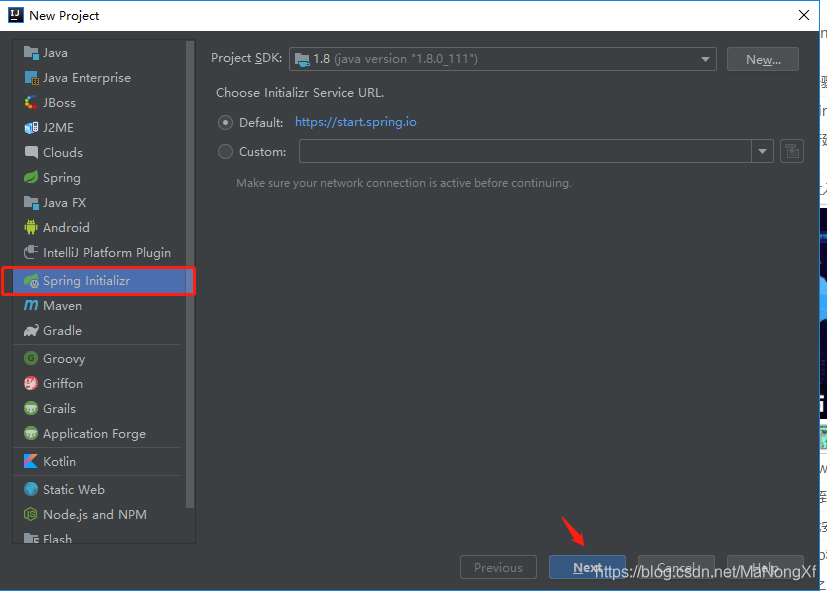
Task: Click the Next button
Action: coord(587,567)
